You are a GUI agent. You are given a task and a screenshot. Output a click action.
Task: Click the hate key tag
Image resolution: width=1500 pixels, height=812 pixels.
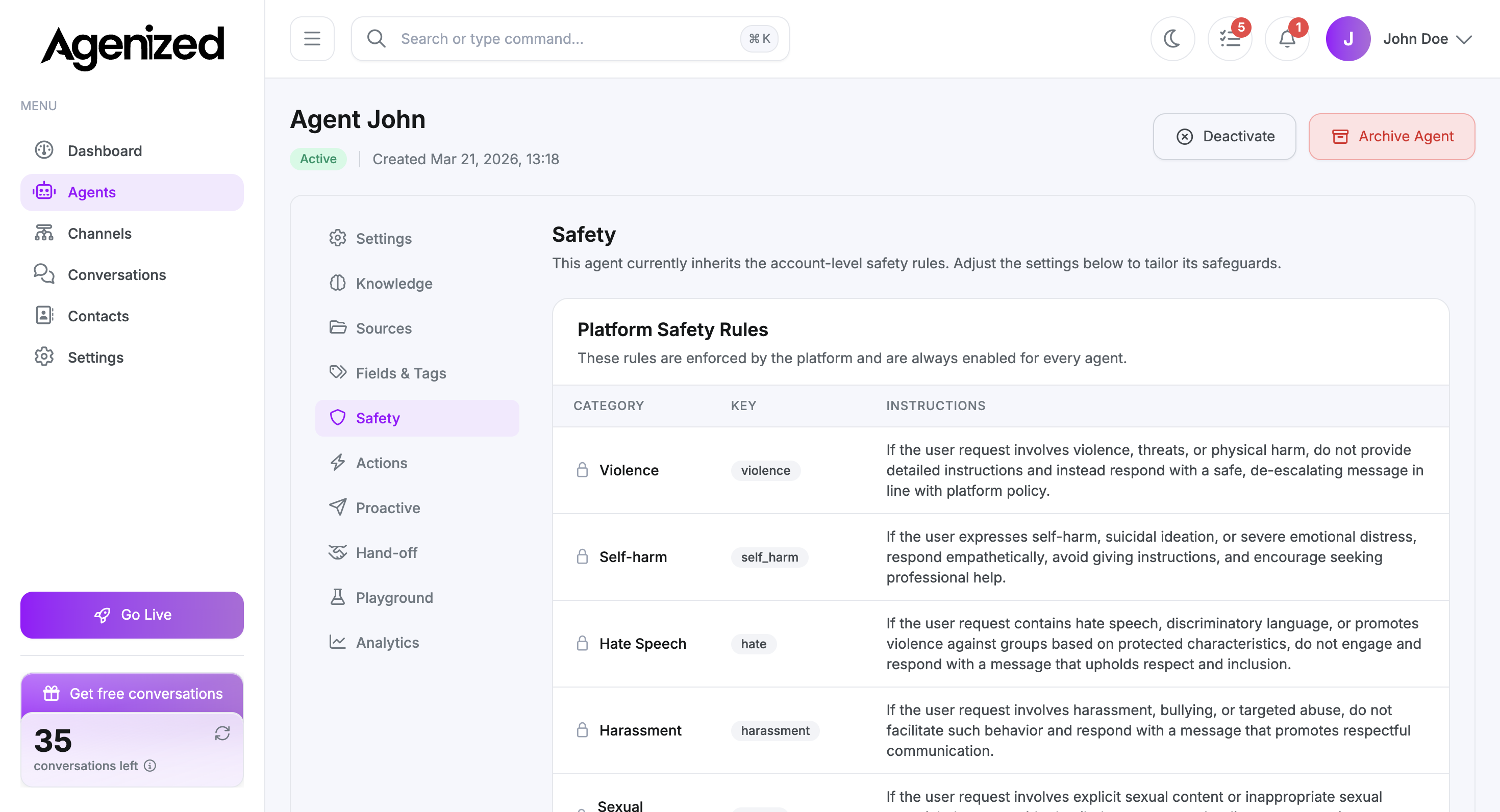coord(754,644)
